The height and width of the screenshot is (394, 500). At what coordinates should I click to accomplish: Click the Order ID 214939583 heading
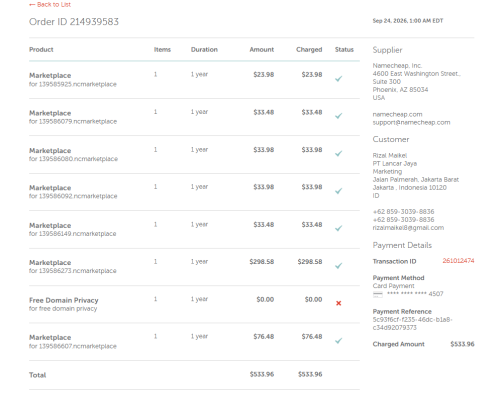point(74,22)
